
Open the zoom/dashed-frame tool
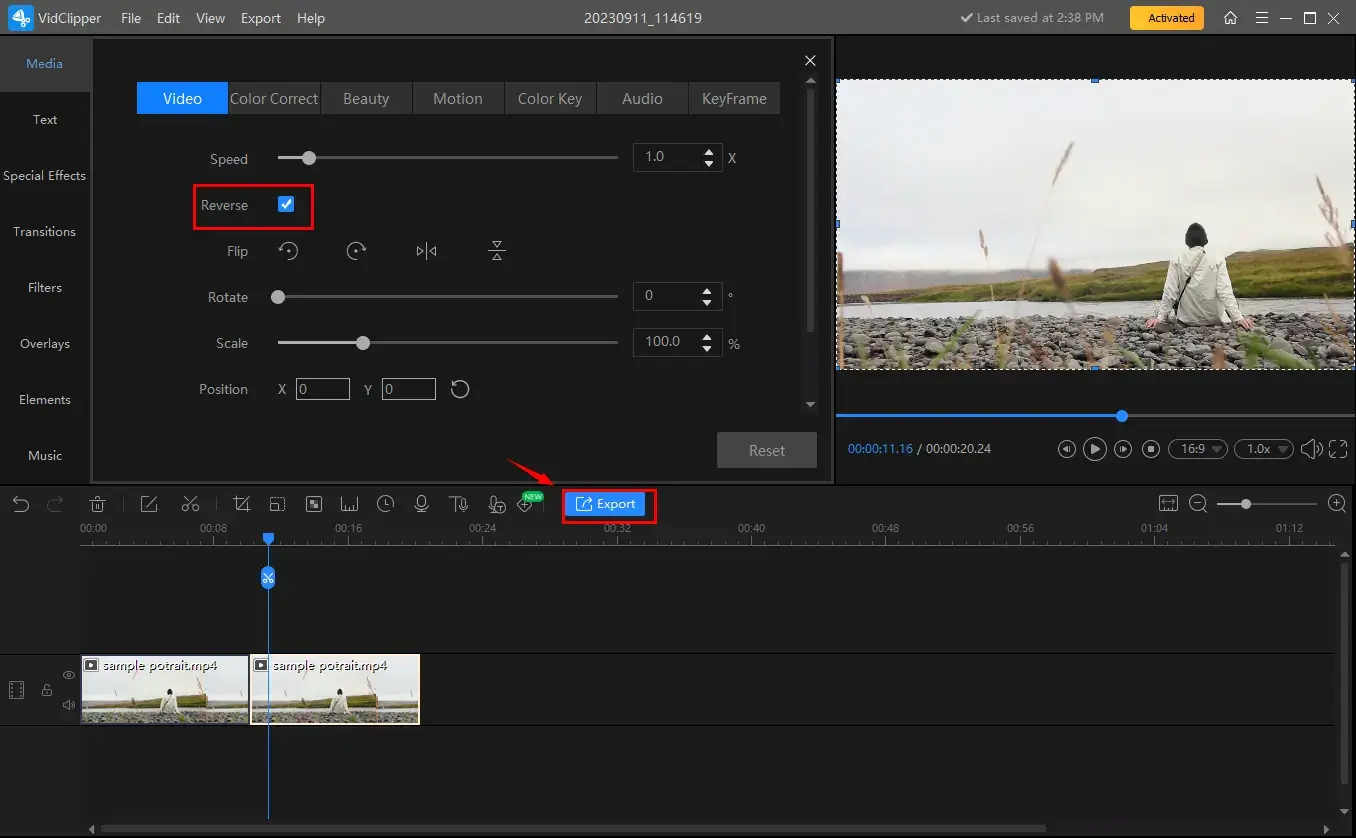pos(277,504)
